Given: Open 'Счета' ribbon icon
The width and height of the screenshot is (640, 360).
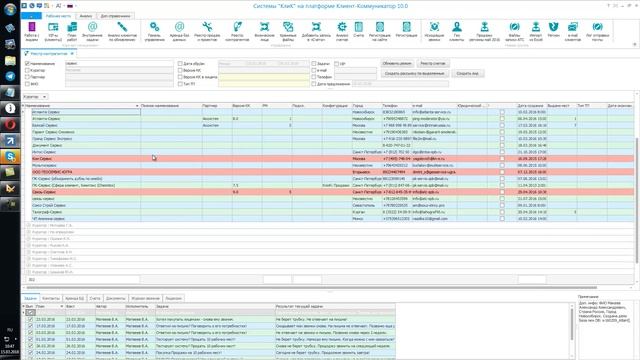Looking at the screenshot, I should (x=358, y=30).
